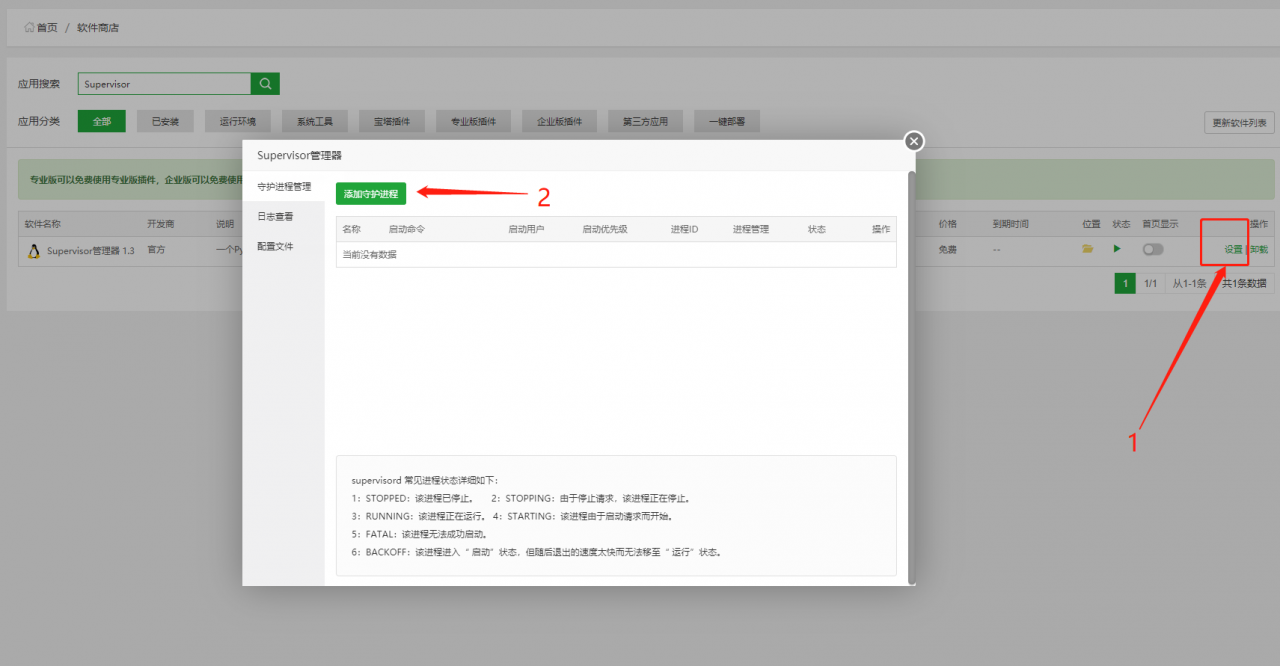Click the 进程ID column header
This screenshot has height=666, width=1280.
coord(684,229)
